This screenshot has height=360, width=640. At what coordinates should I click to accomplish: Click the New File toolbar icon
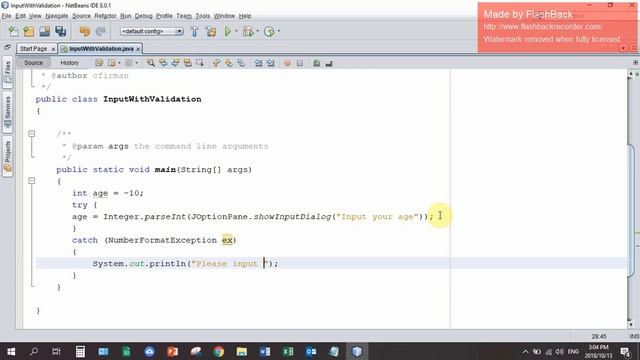coord(13,31)
